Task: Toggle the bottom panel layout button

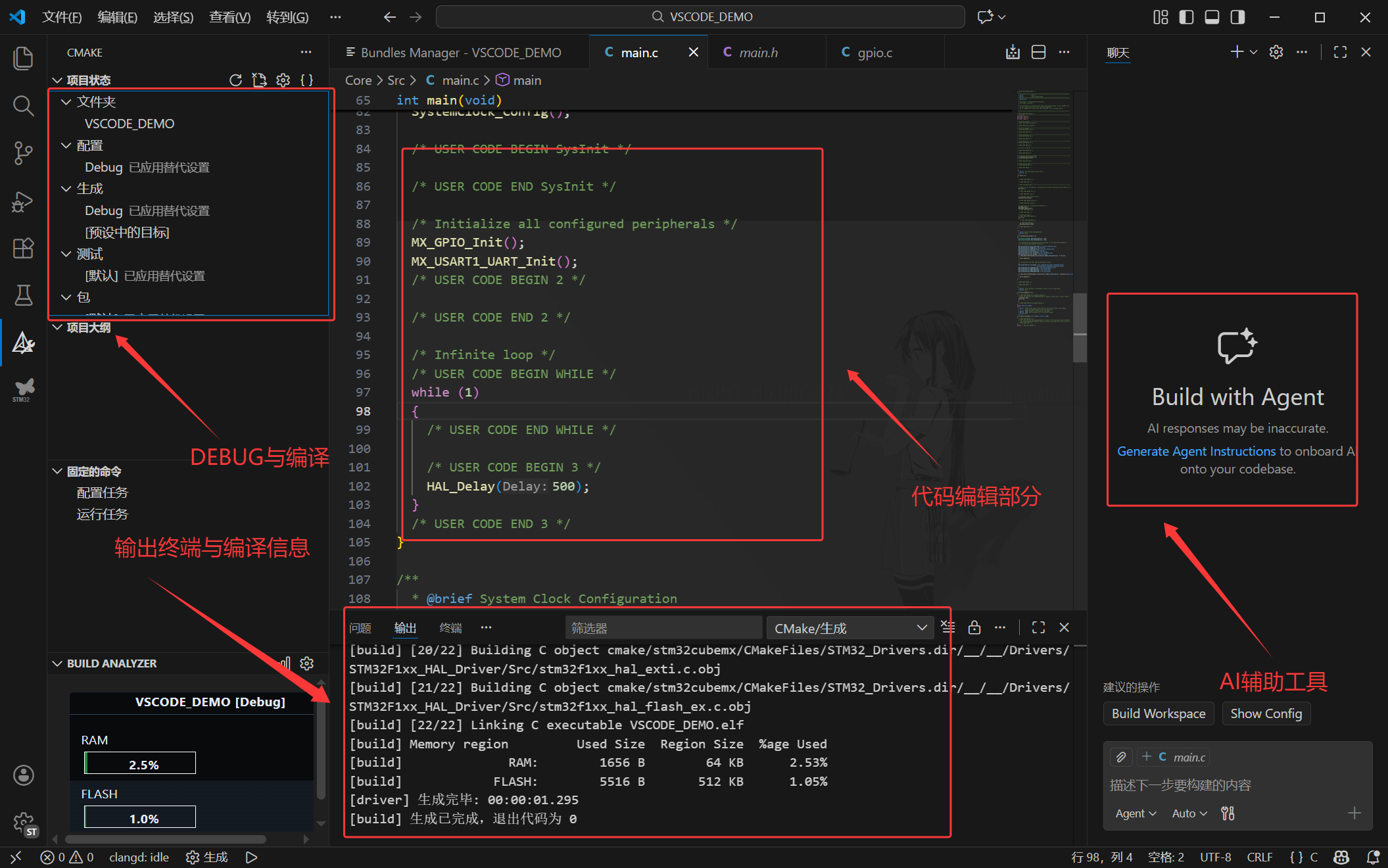Action: point(1212,17)
